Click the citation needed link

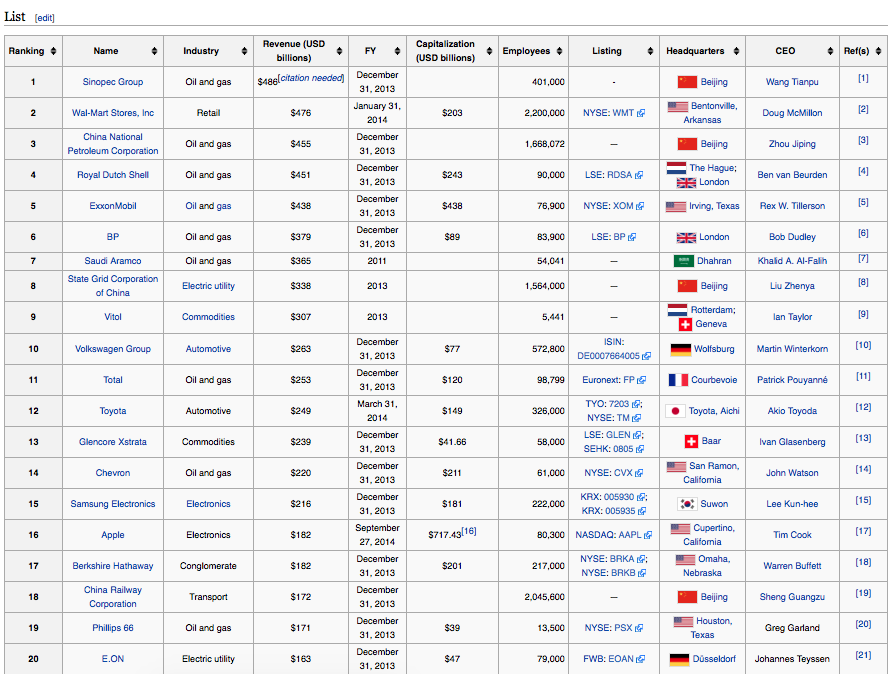point(312,78)
